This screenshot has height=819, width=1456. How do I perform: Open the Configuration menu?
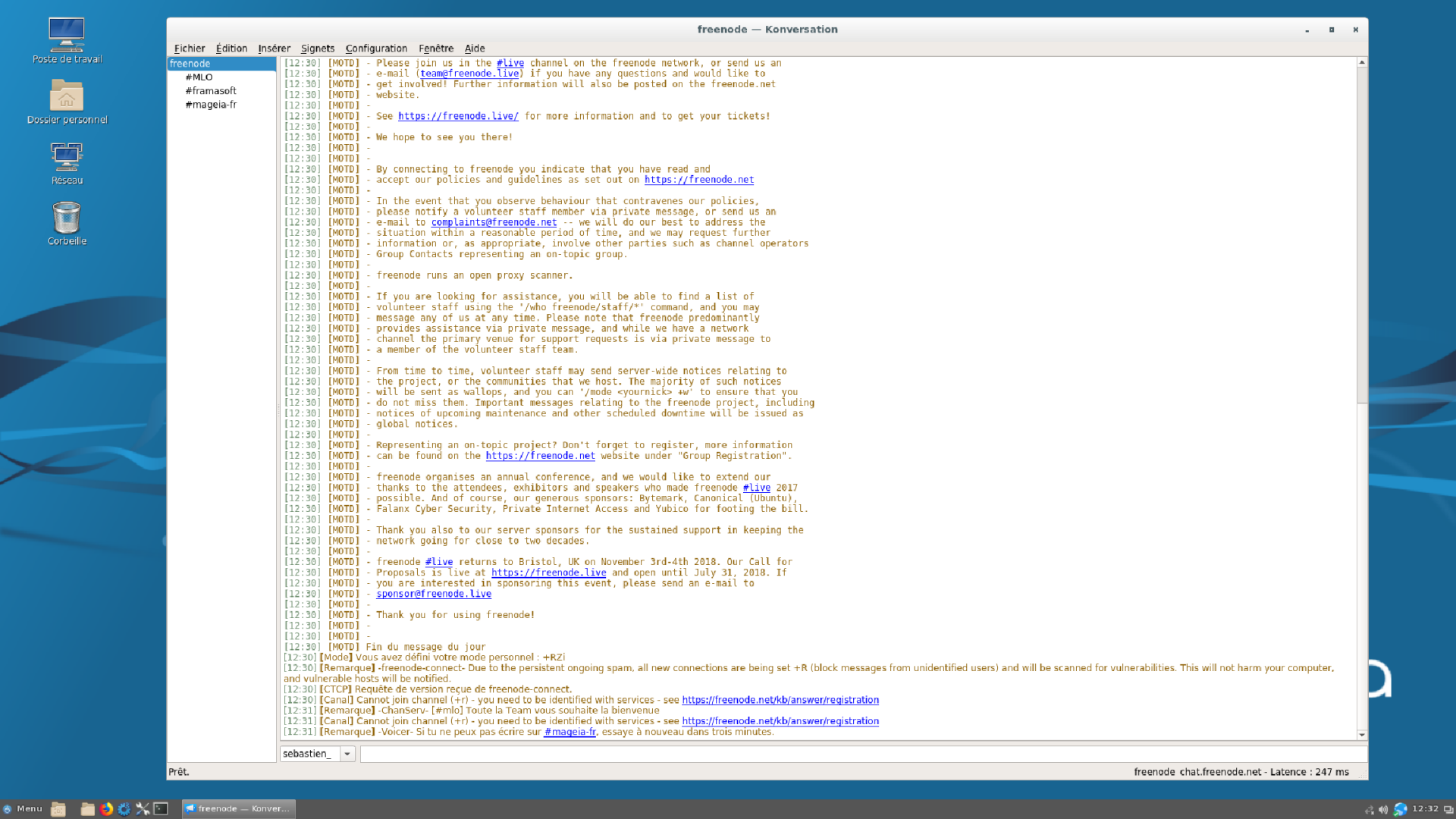[x=376, y=48]
